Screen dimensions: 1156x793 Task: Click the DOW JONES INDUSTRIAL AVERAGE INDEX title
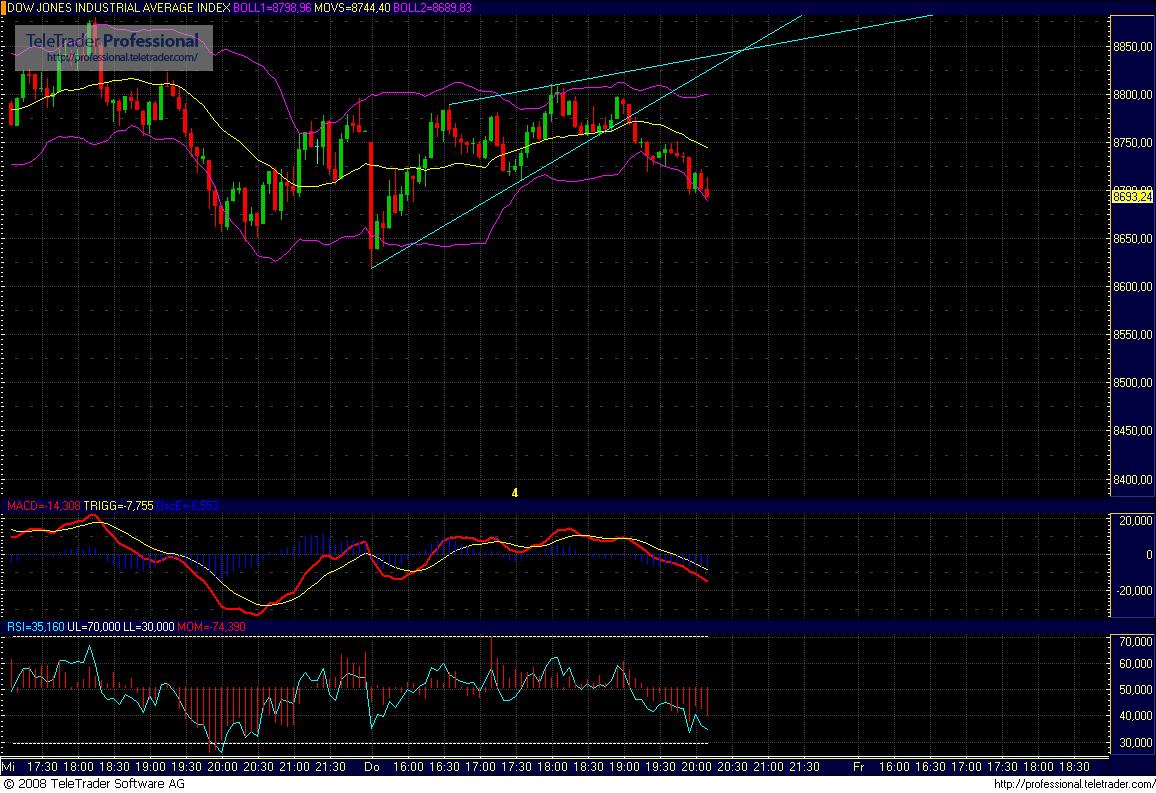pos(119,7)
